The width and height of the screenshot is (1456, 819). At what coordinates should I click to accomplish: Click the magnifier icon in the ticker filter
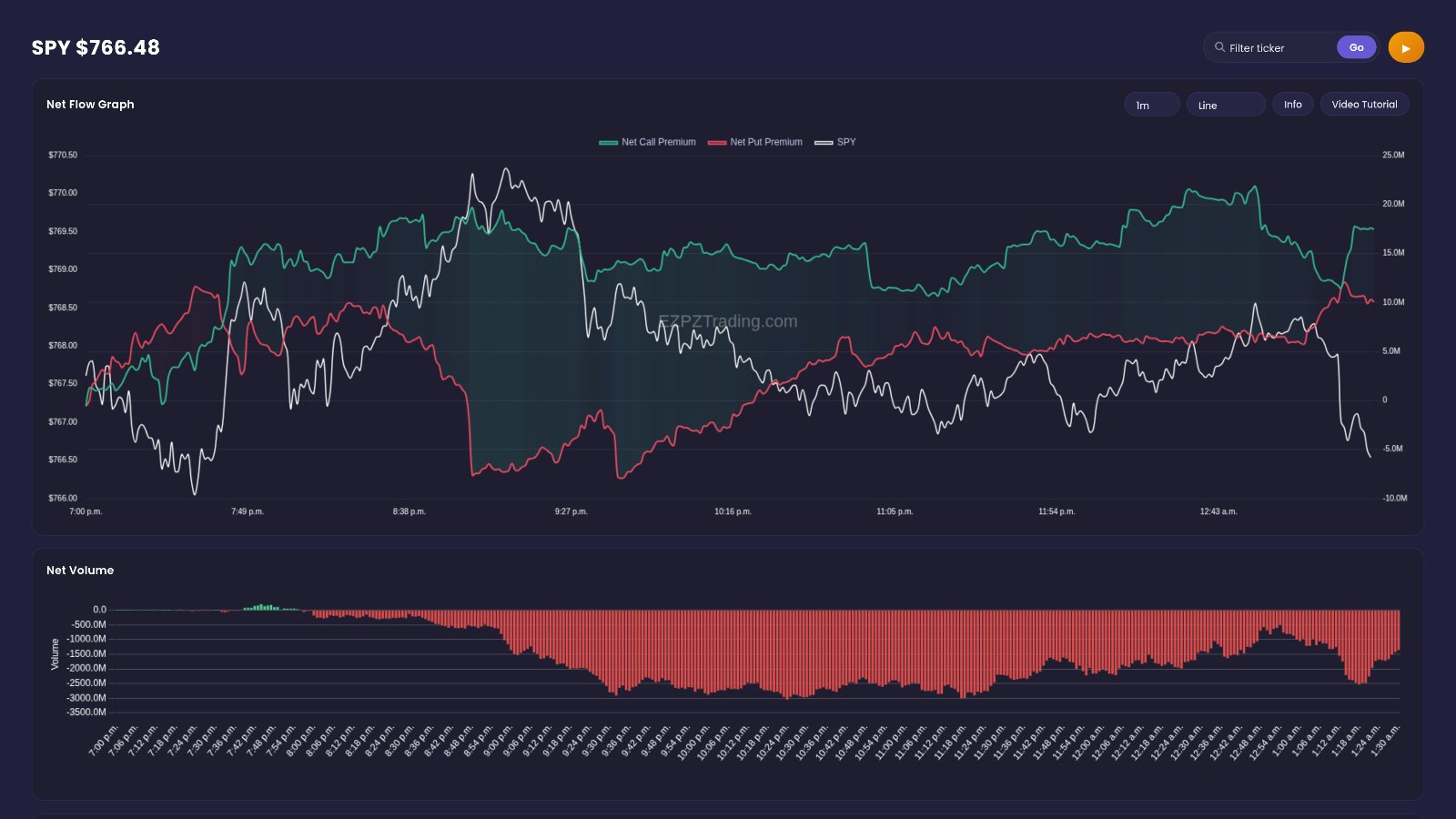pos(1219,47)
